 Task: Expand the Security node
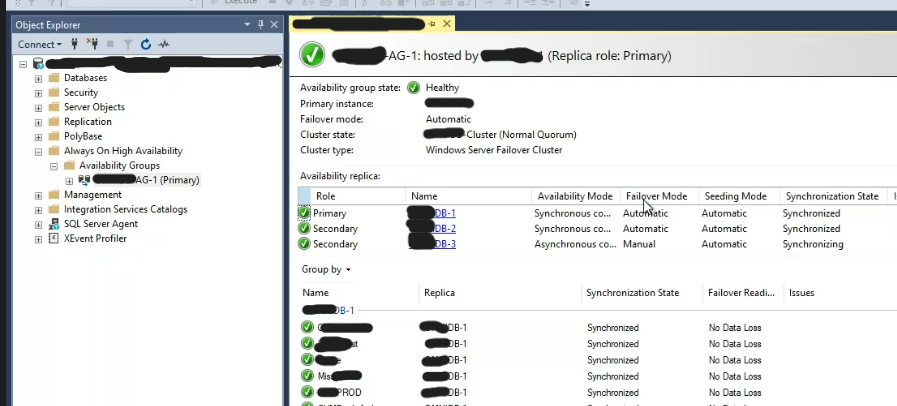(38, 93)
